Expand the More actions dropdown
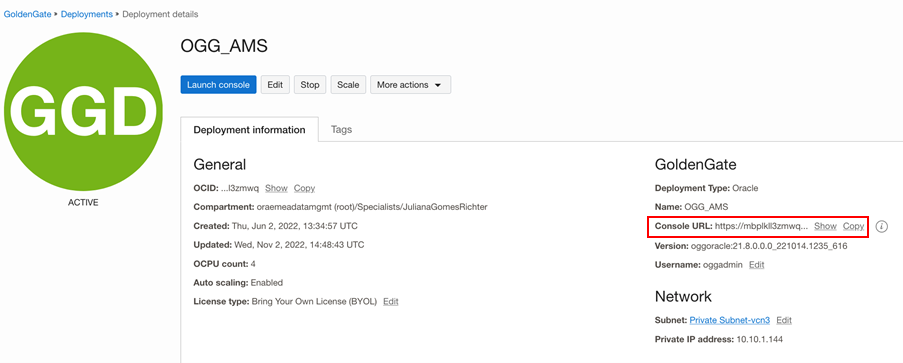Screen dimensions: 903x363 (410, 85)
